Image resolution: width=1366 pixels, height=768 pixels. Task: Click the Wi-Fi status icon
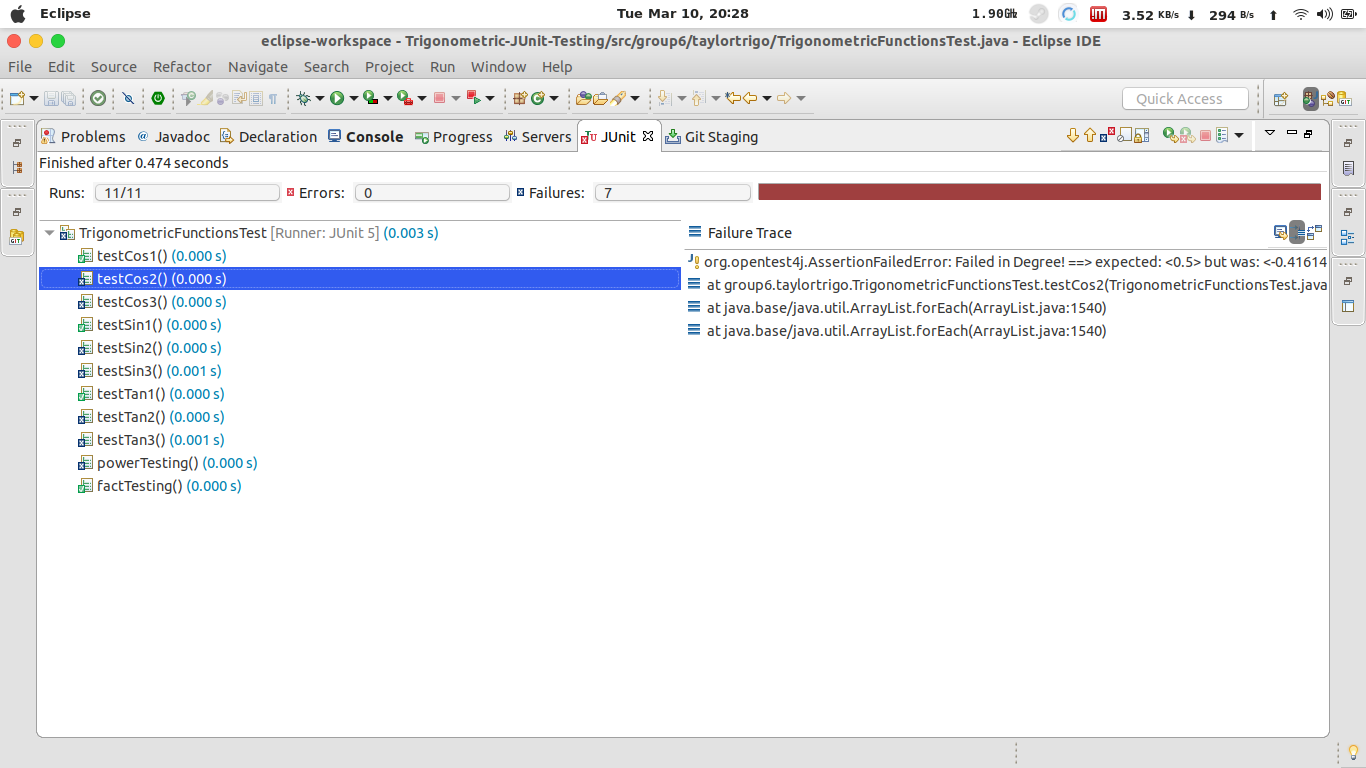[1300, 14]
